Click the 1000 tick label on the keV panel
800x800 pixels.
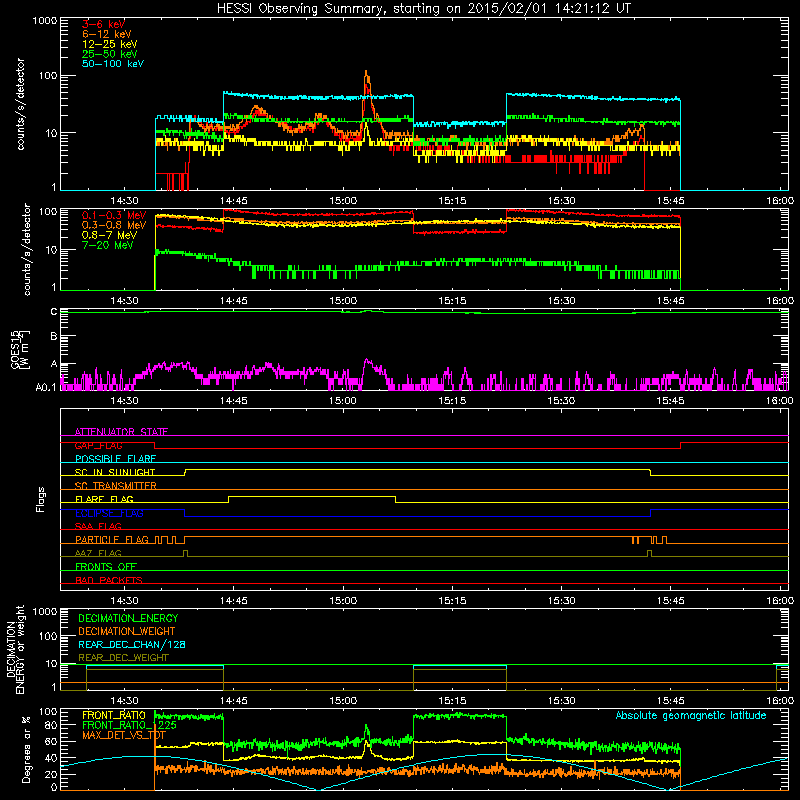(45, 21)
